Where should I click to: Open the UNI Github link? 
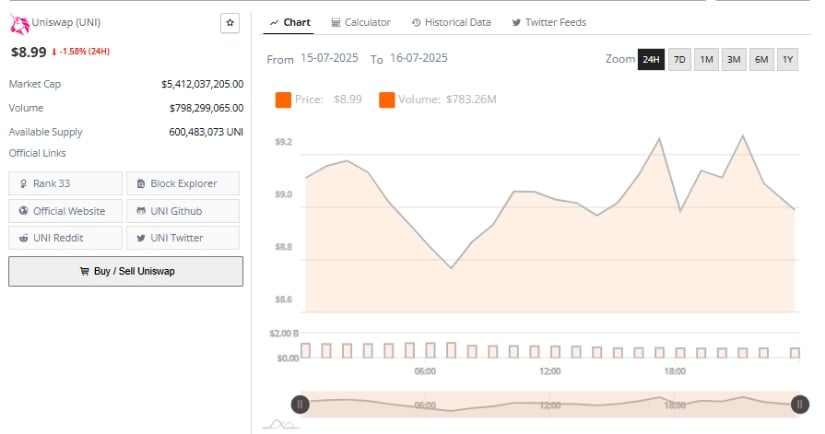click(183, 211)
